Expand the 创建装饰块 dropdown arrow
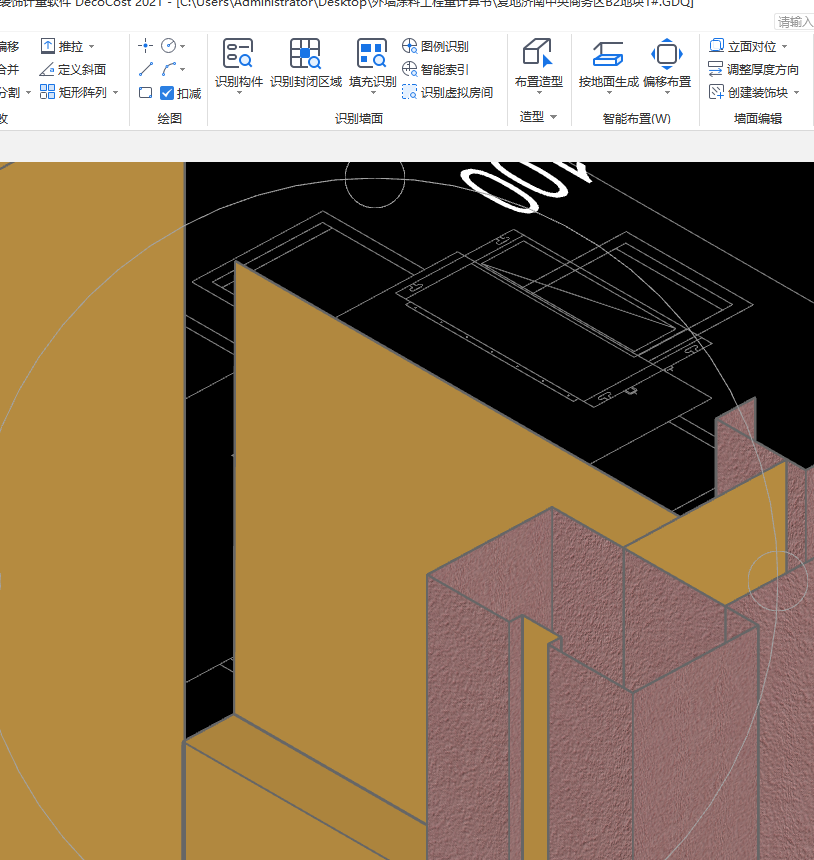This screenshot has width=814, height=860. pyautogui.click(x=796, y=93)
